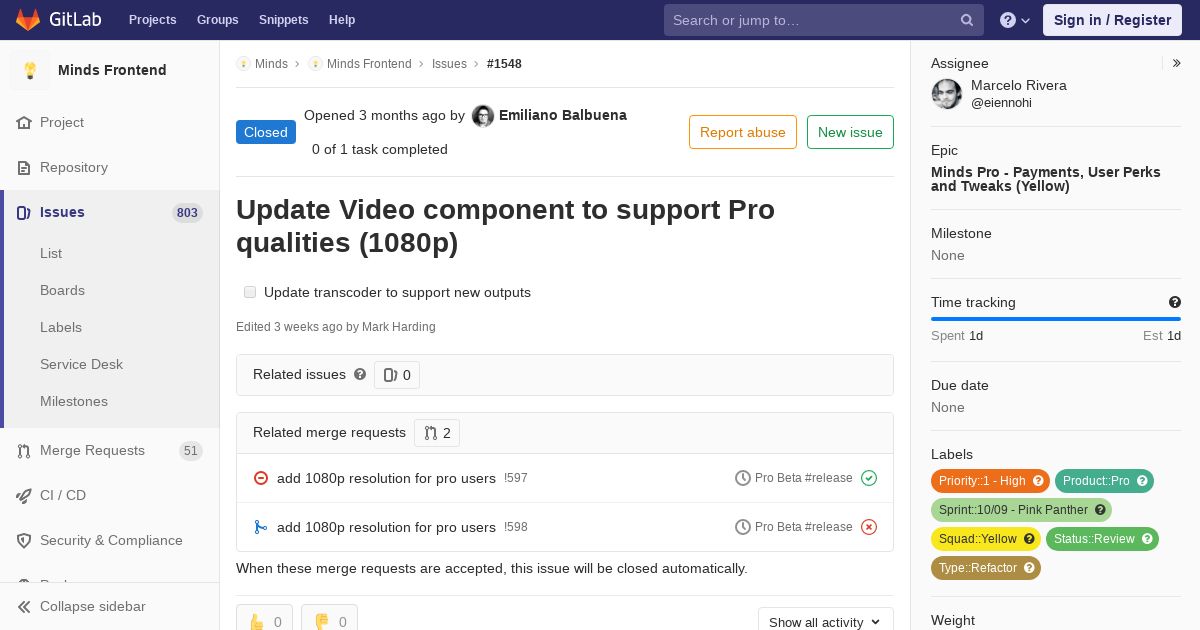Click the Sign in / Register button

pos(1112,20)
